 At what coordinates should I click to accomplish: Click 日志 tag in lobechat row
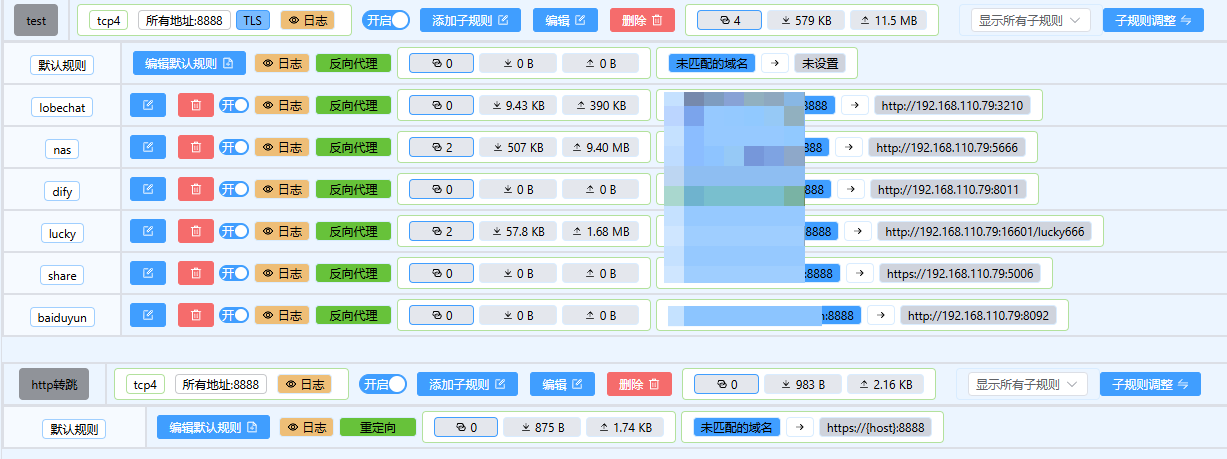[x=282, y=105]
